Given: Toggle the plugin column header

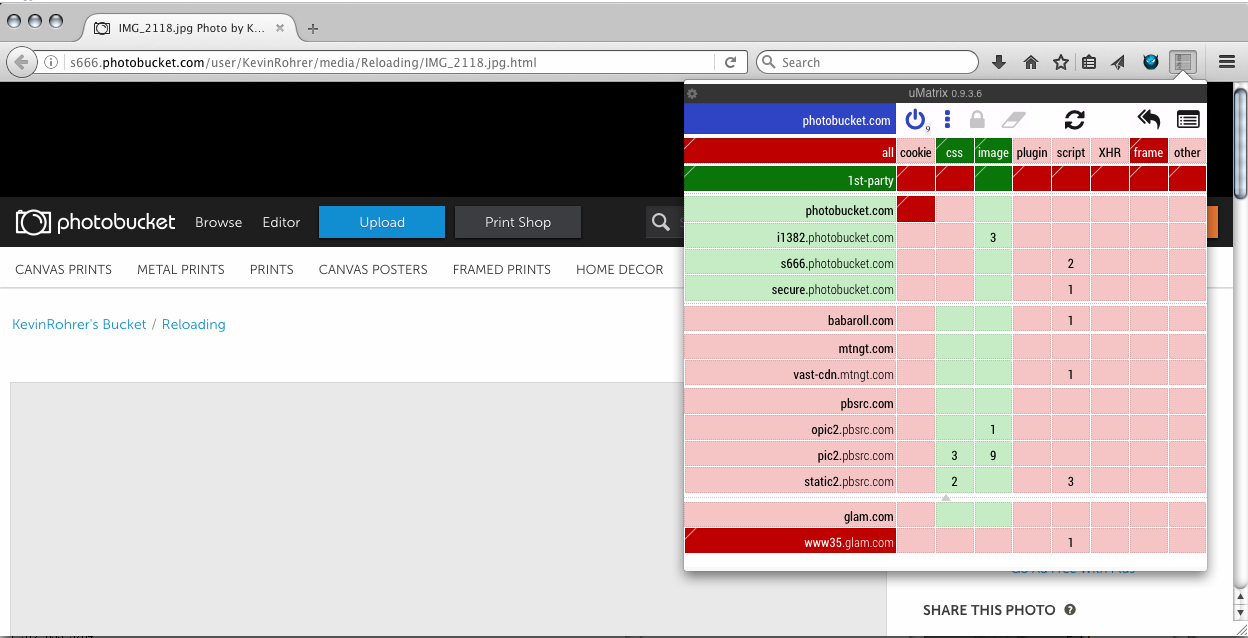Looking at the screenshot, I should coord(1032,152).
